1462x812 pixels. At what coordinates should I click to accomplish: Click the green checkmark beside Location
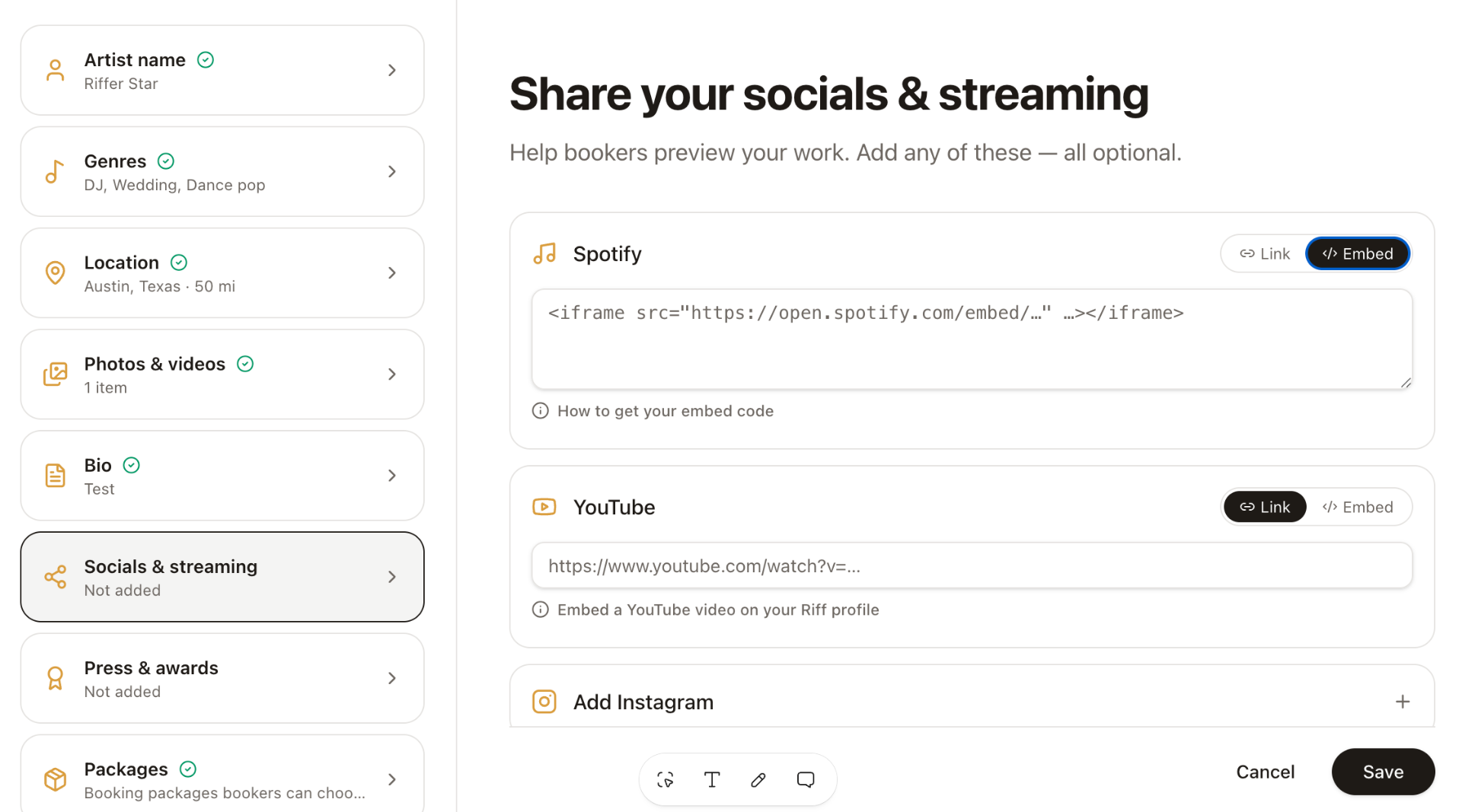click(x=179, y=262)
